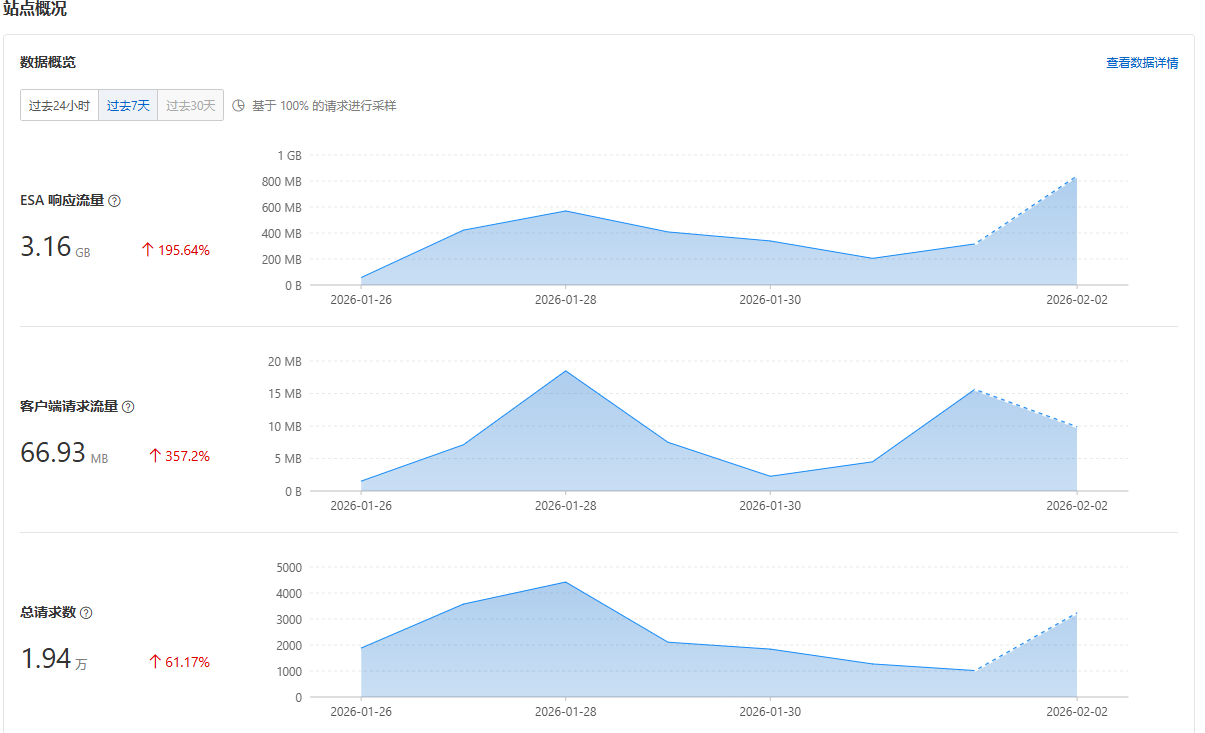Click 2026-02-02 endpoint in 总请求数 chart
The height and width of the screenshot is (733, 1205).
[x=1076, y=613]
